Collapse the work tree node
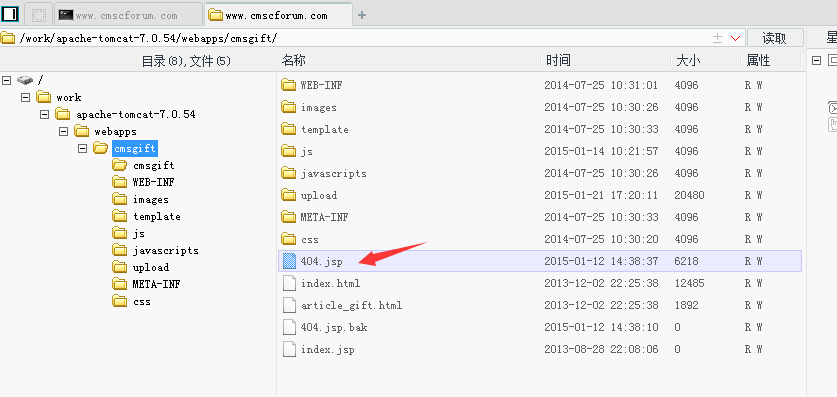Viewport: 837px width, 397px height. pyautogui.click(x=26, y=97)
